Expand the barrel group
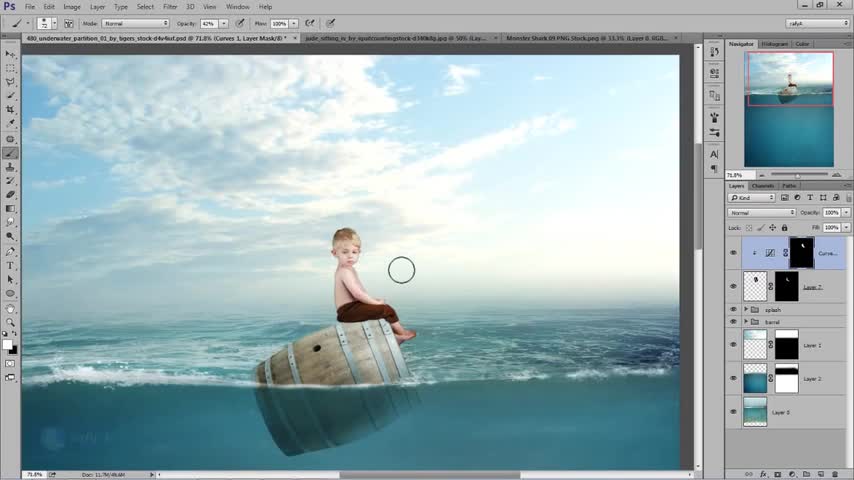The image size is (854, 480). (x=746, y=322)
